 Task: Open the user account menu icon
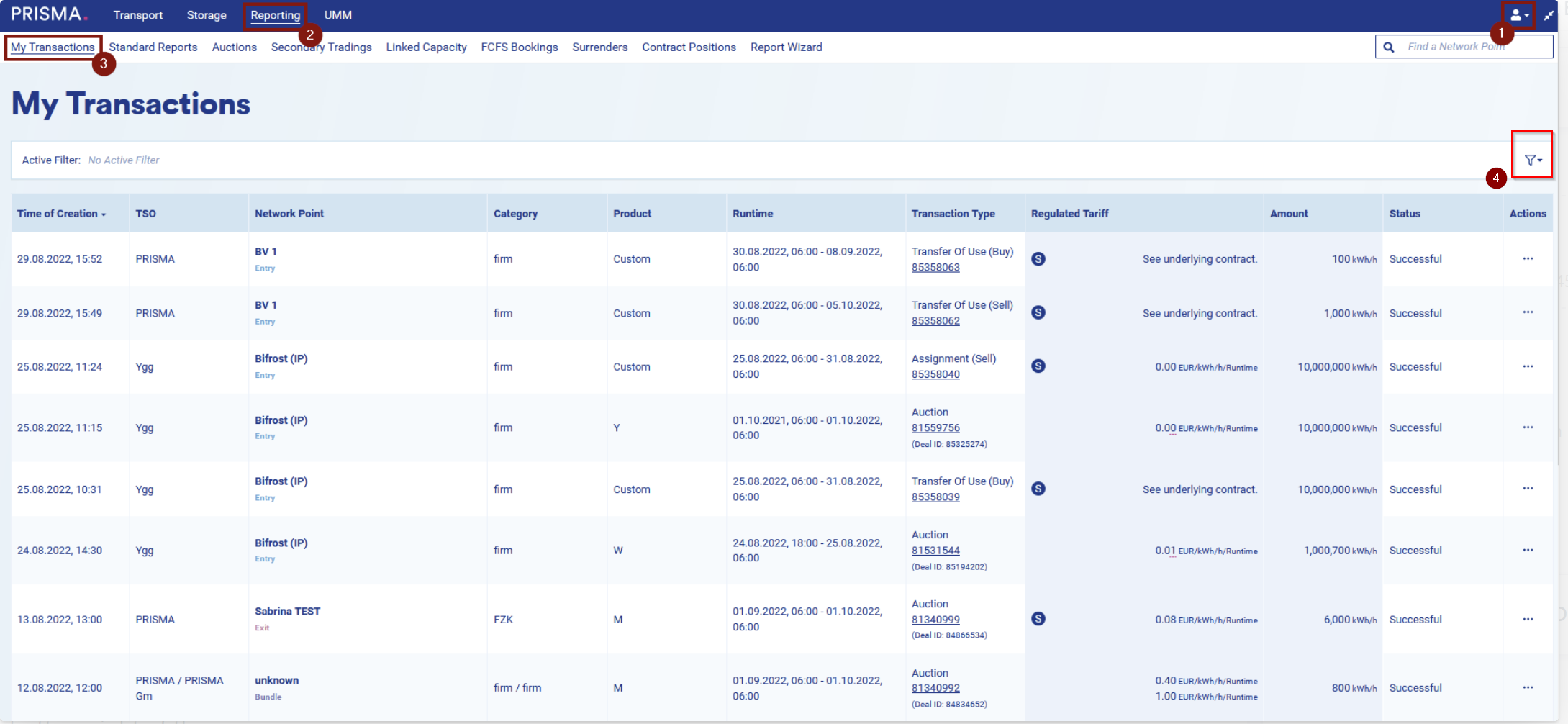click(1518, 15)
